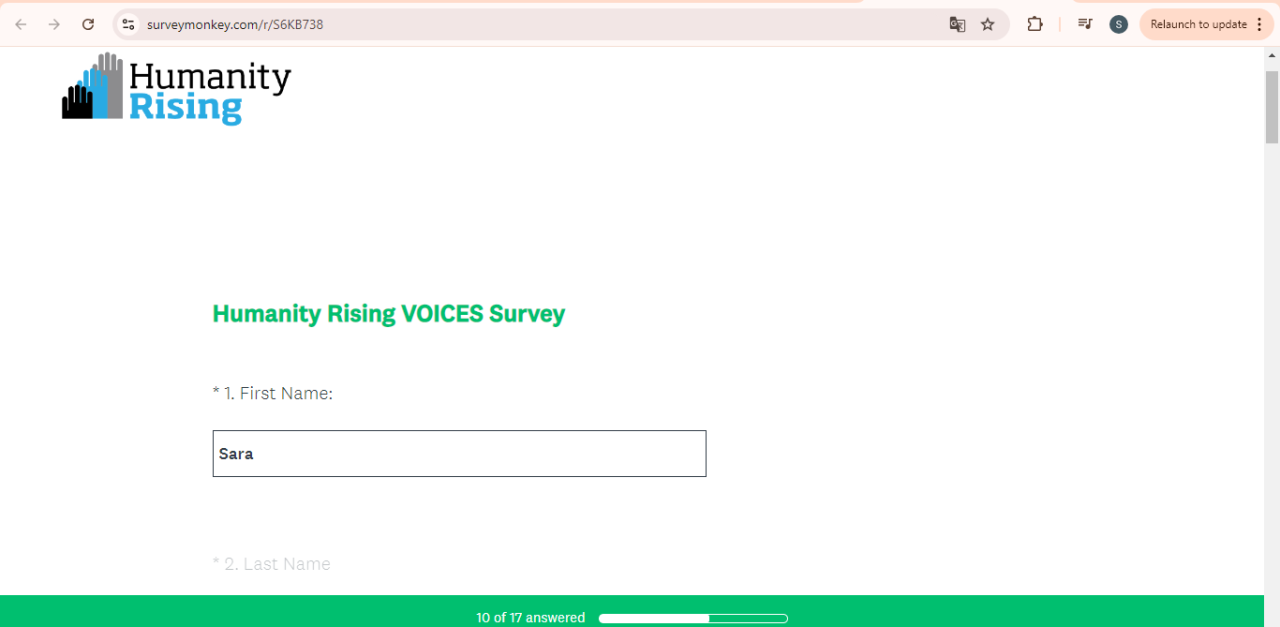Image resolution: width=1280 pixels, height=627 pixels.
Task: Open the Chrome profile avatar
Action: click(1119, 24)
